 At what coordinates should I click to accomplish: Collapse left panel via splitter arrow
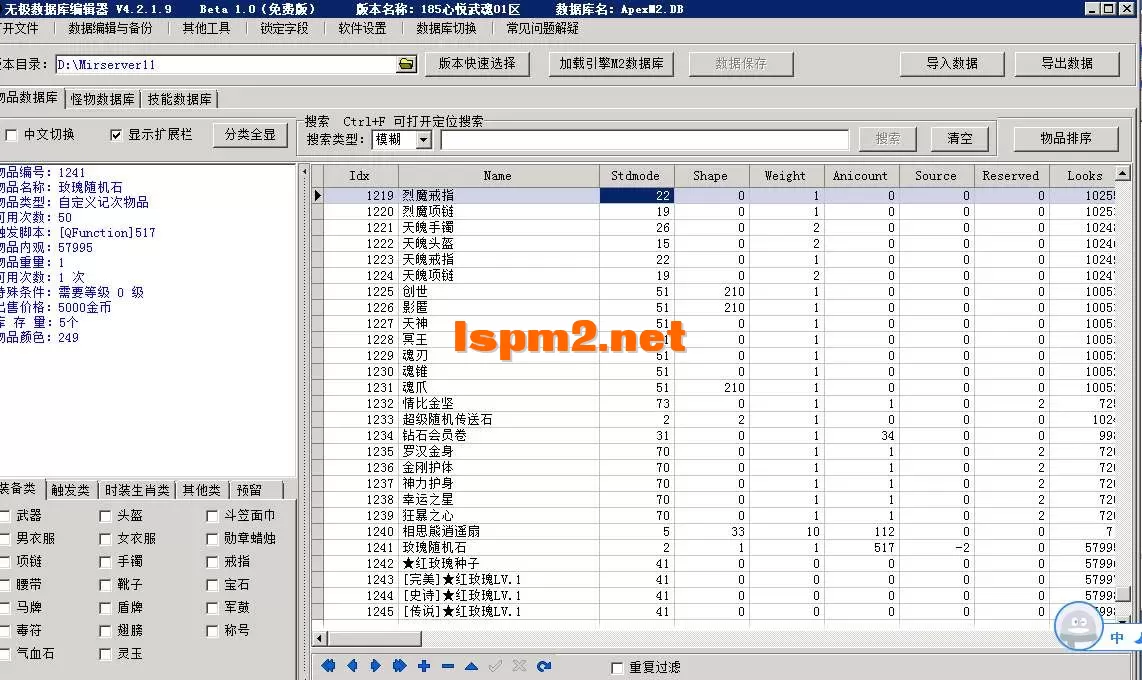coord(304,172)
